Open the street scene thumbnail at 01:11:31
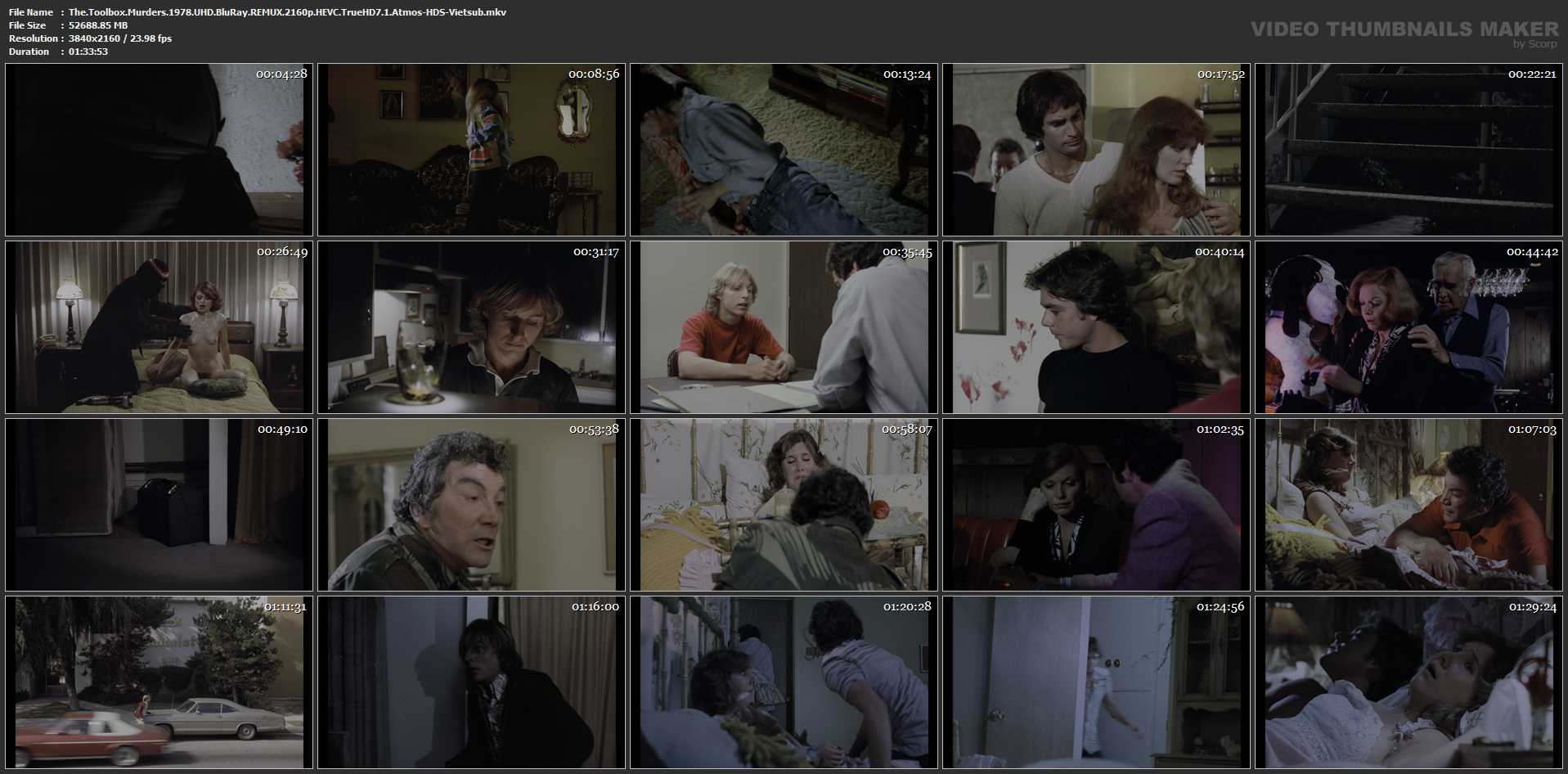The height and width of the screenshot is (774, 1568). 159,682
